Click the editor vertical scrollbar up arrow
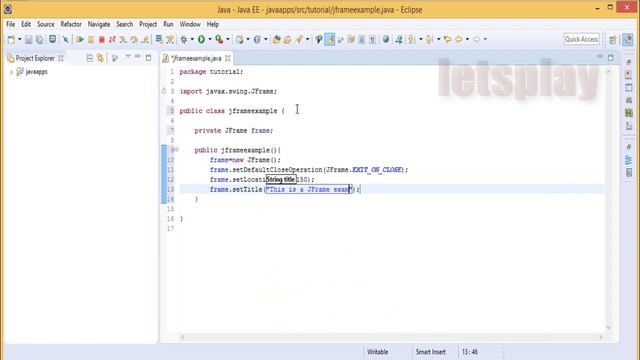 [609, 72]
